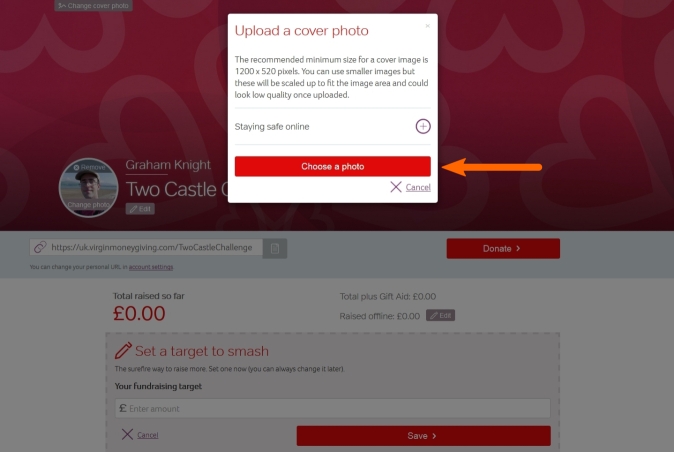Click the pencil icon next to Set a target
Screen dimensions: 674x452
[123, 351]
